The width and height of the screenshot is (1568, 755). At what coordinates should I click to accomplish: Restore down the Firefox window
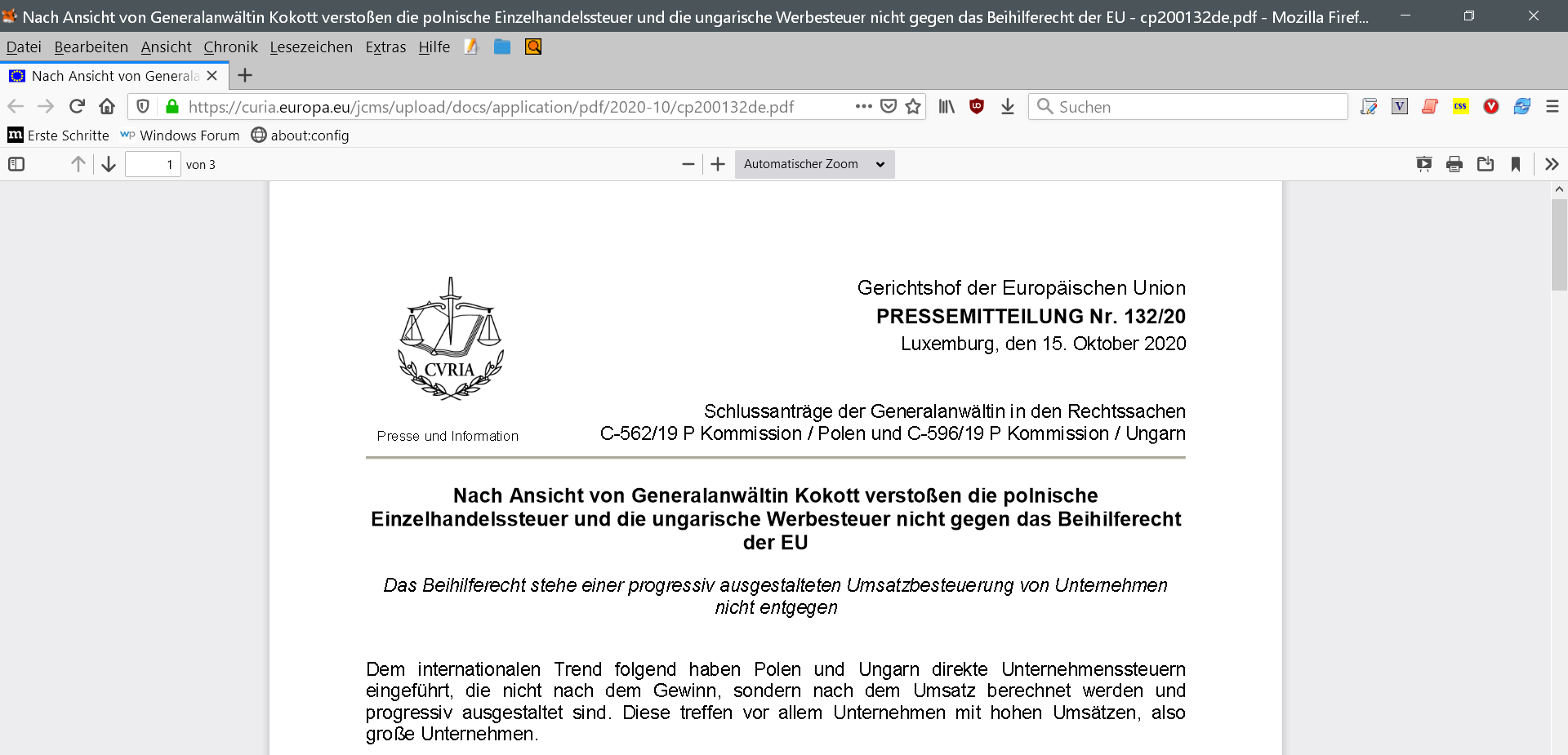pyautogui.click(x=1469, y=16)
